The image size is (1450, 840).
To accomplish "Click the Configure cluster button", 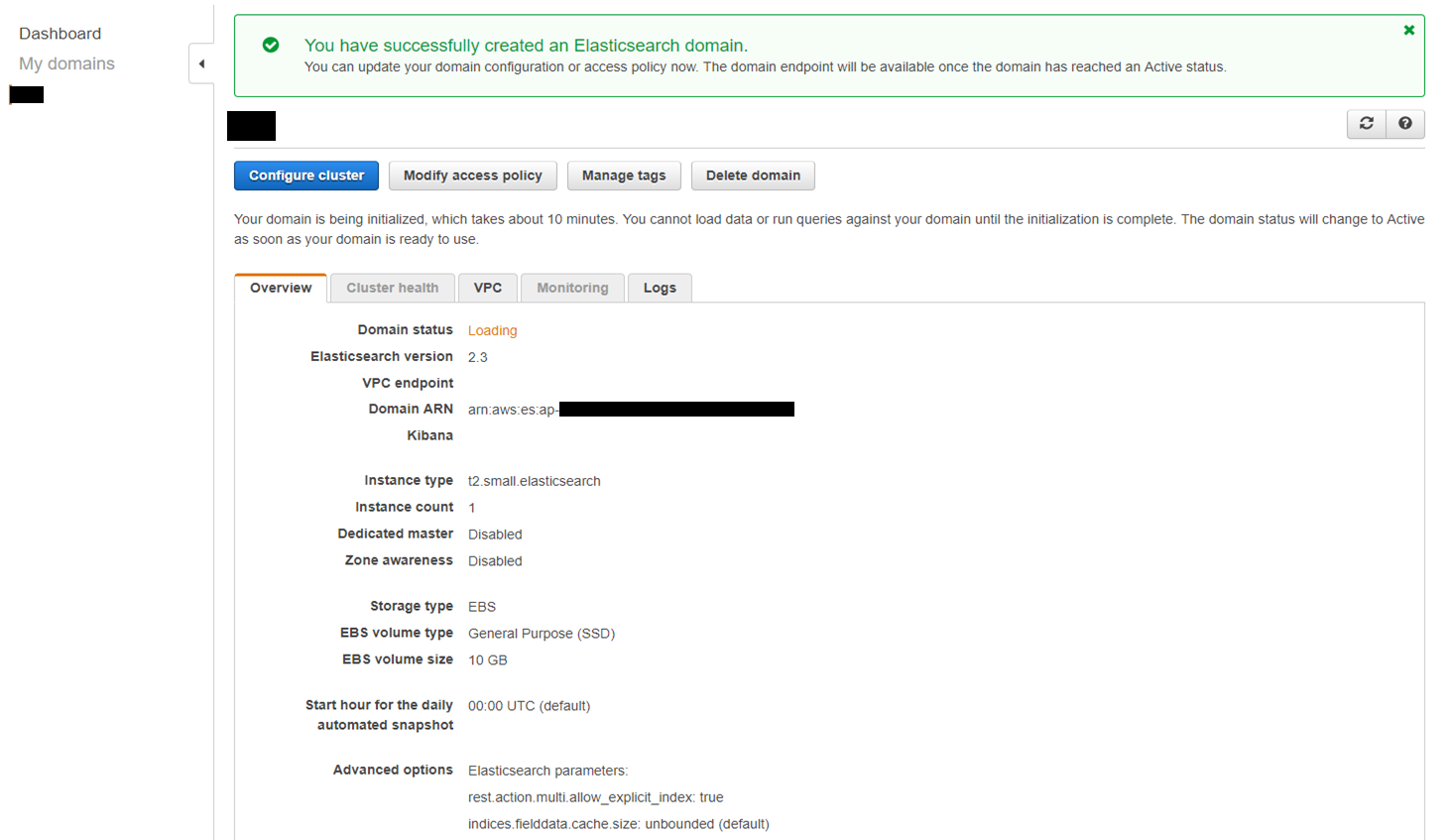I will 306,176.
